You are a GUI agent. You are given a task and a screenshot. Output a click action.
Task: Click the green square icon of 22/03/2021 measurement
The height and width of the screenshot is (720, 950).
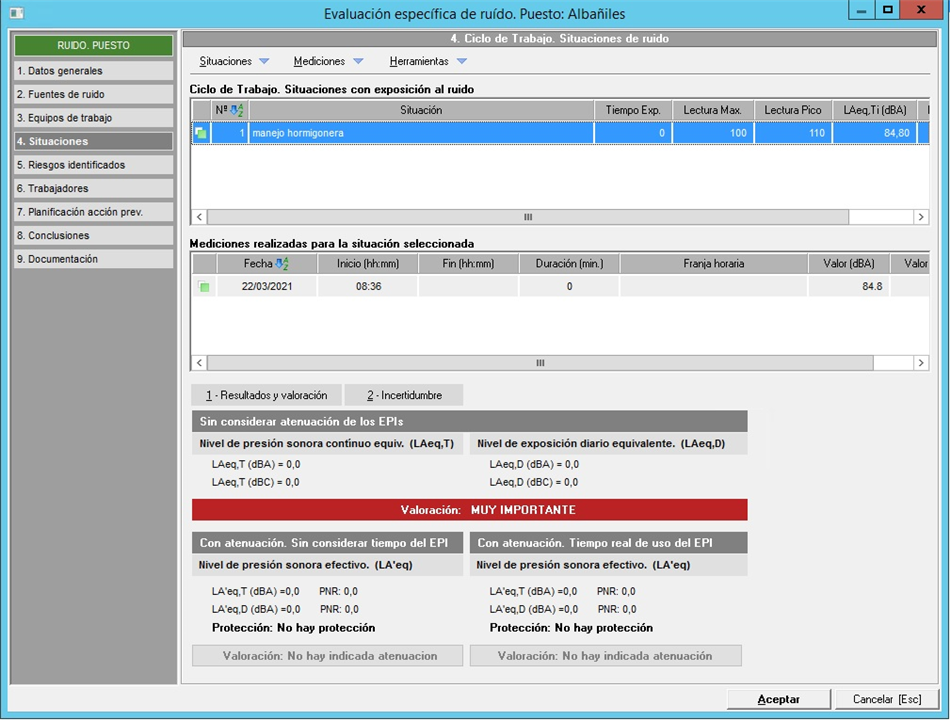204,287
